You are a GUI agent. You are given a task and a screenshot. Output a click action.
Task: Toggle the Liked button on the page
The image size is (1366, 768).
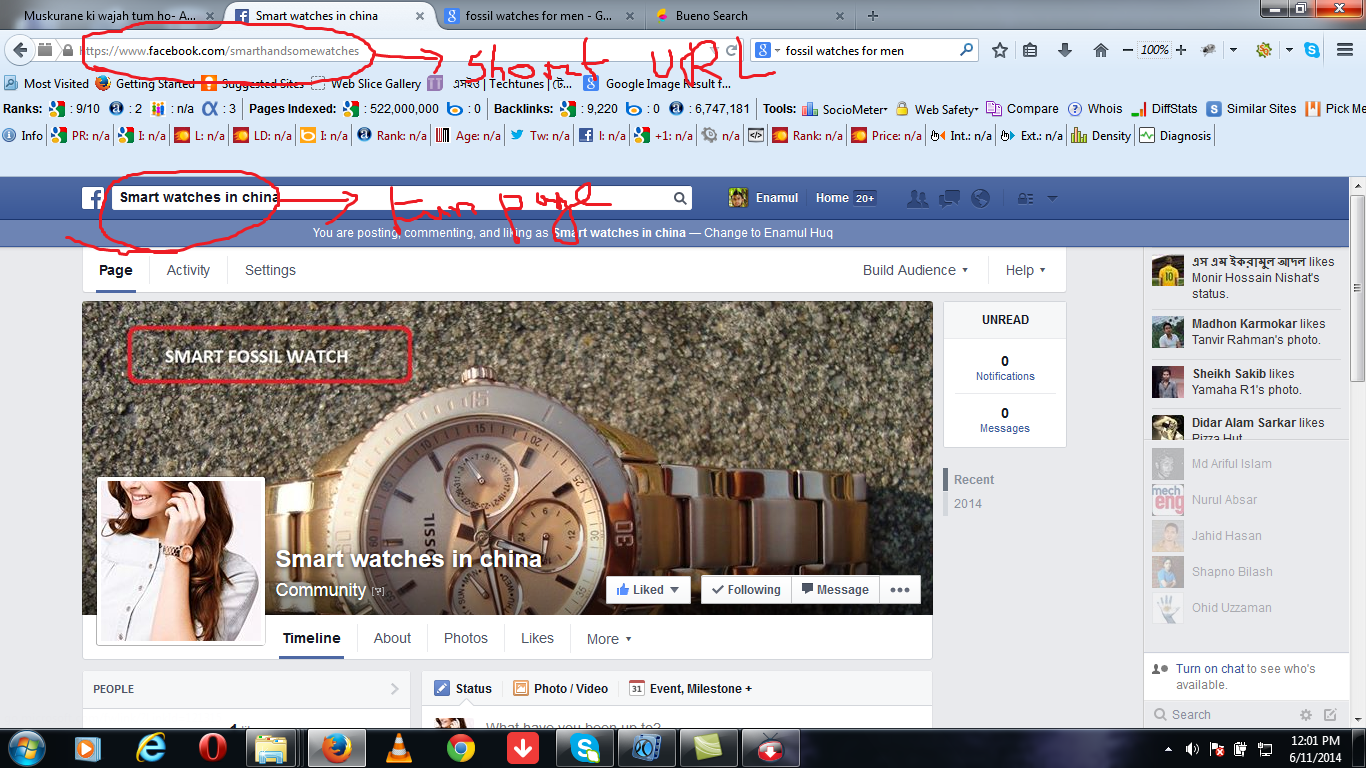coord(648,590)
